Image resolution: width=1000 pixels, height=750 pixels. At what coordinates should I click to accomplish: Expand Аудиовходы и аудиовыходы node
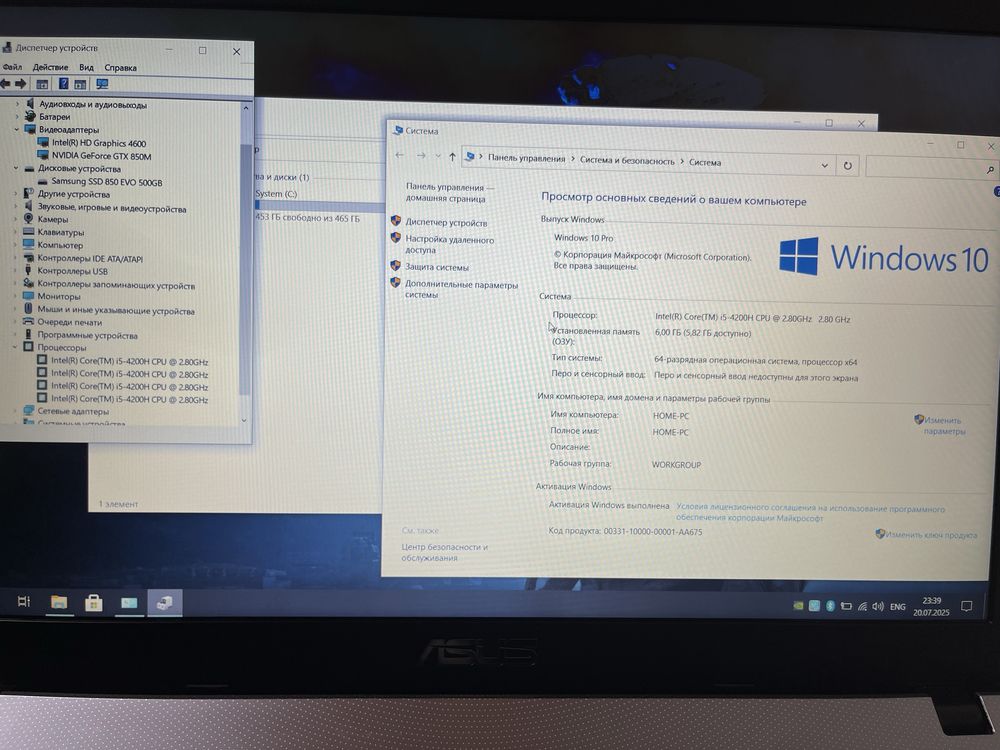coord(17,103)
